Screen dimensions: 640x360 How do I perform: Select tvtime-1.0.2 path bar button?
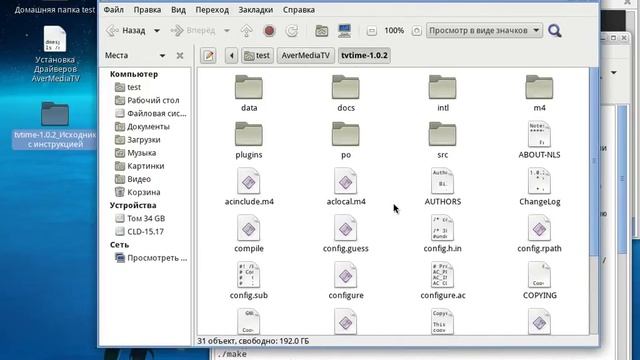click(x=364, y=56)
